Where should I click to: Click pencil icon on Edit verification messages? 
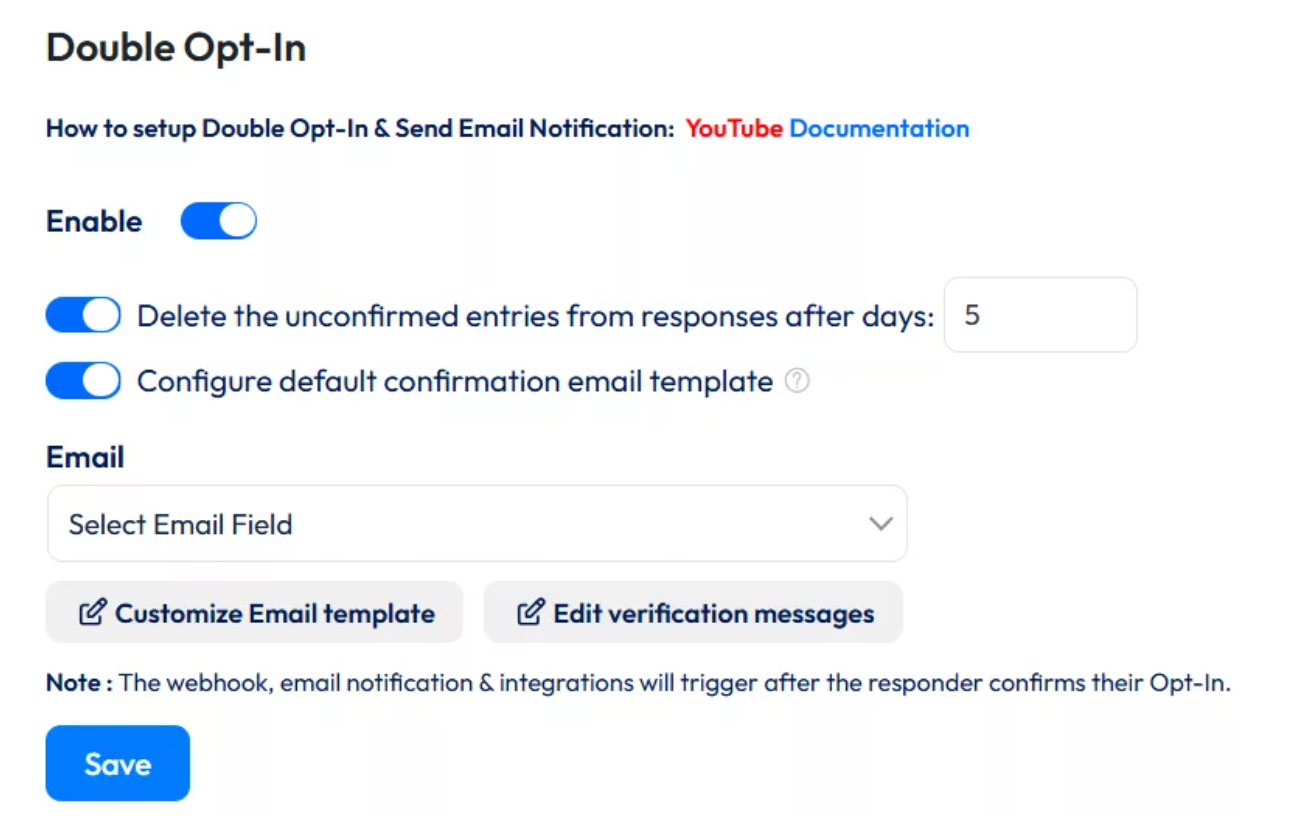(530, 612)
